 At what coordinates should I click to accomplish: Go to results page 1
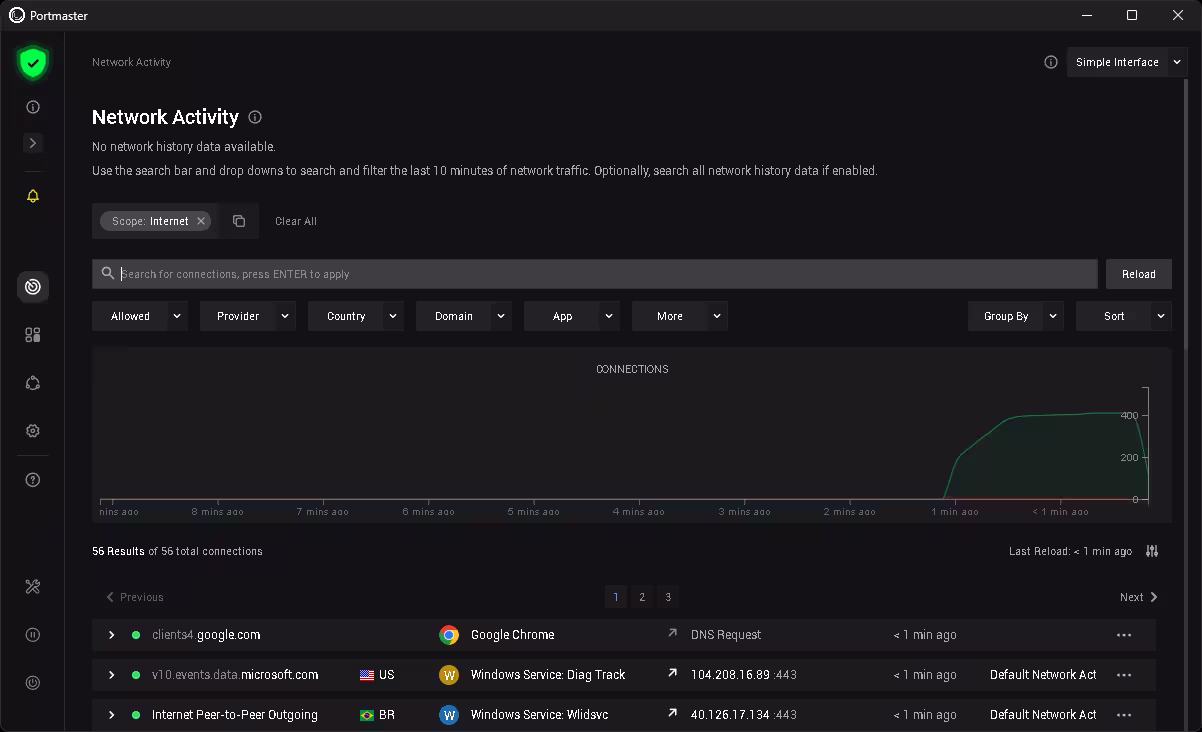tap(616, 597)
